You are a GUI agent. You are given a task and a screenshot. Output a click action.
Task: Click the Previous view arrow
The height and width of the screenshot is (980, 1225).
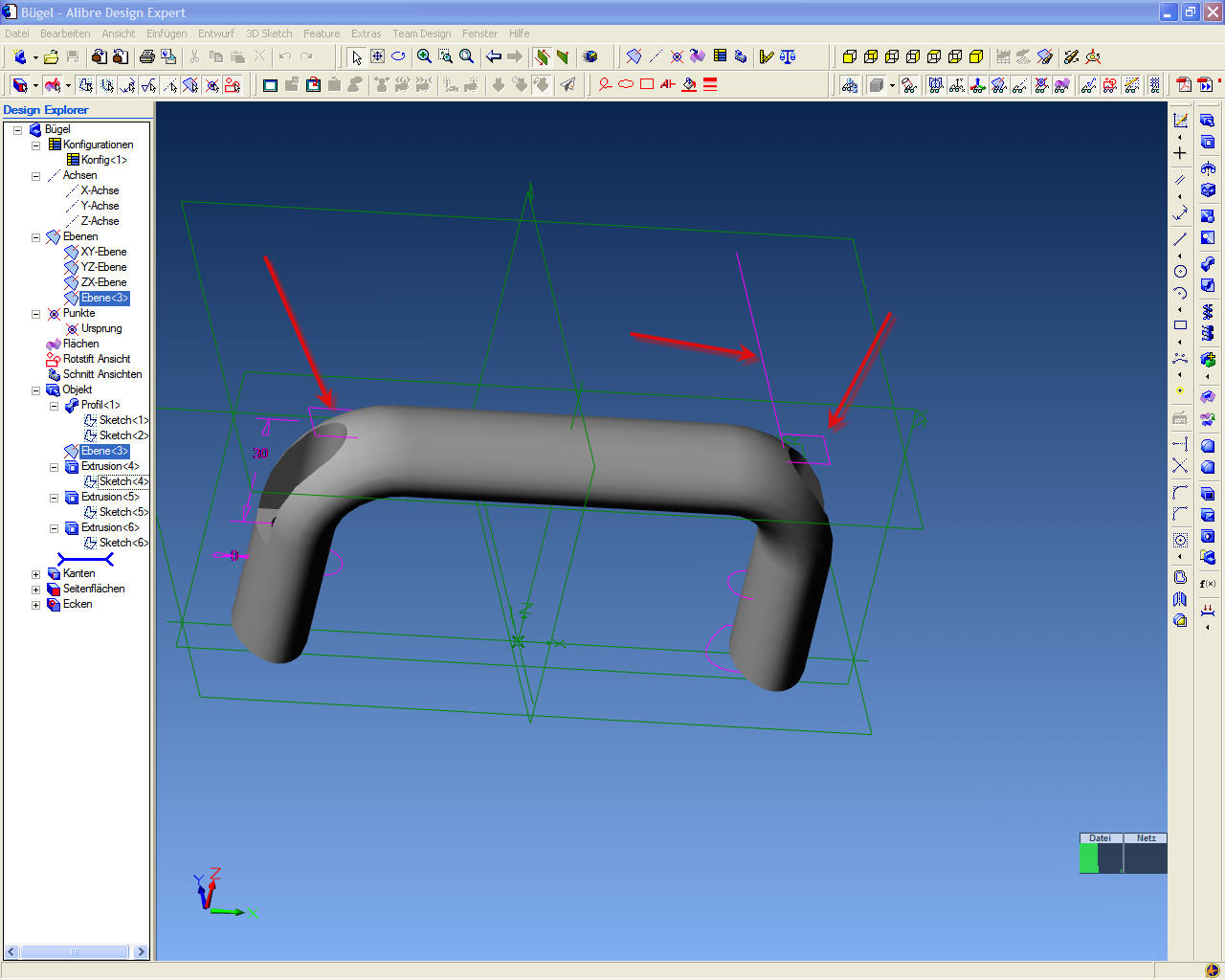(x=494, y=56)
